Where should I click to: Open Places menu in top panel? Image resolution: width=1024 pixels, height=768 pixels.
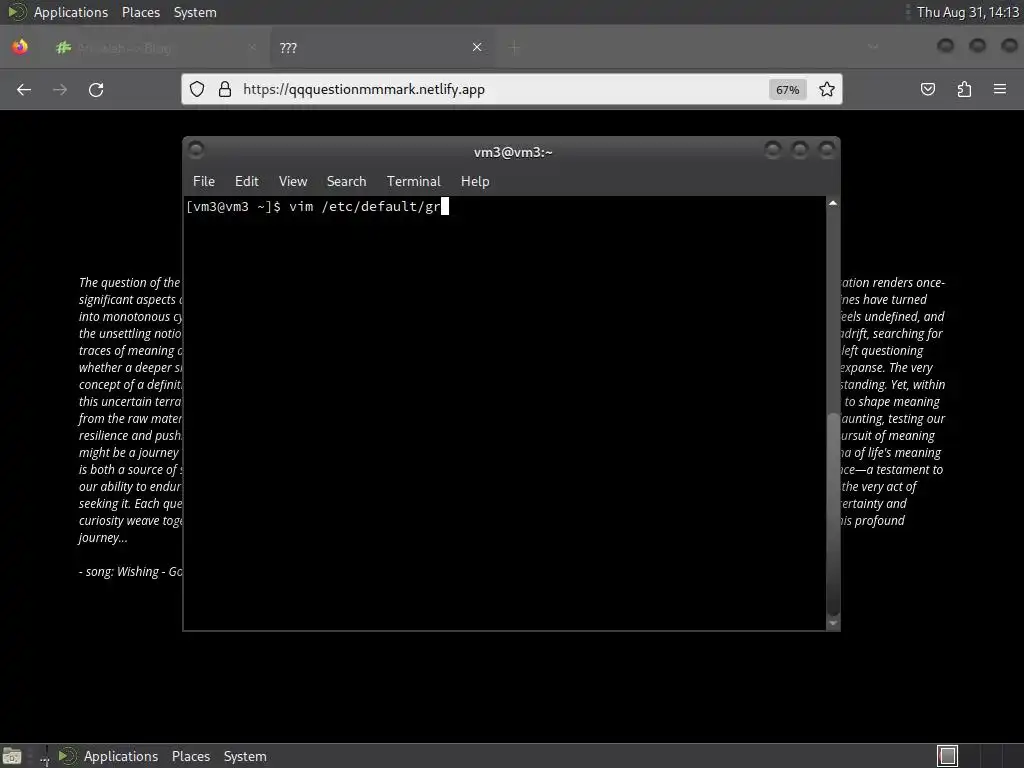(140, 12)
